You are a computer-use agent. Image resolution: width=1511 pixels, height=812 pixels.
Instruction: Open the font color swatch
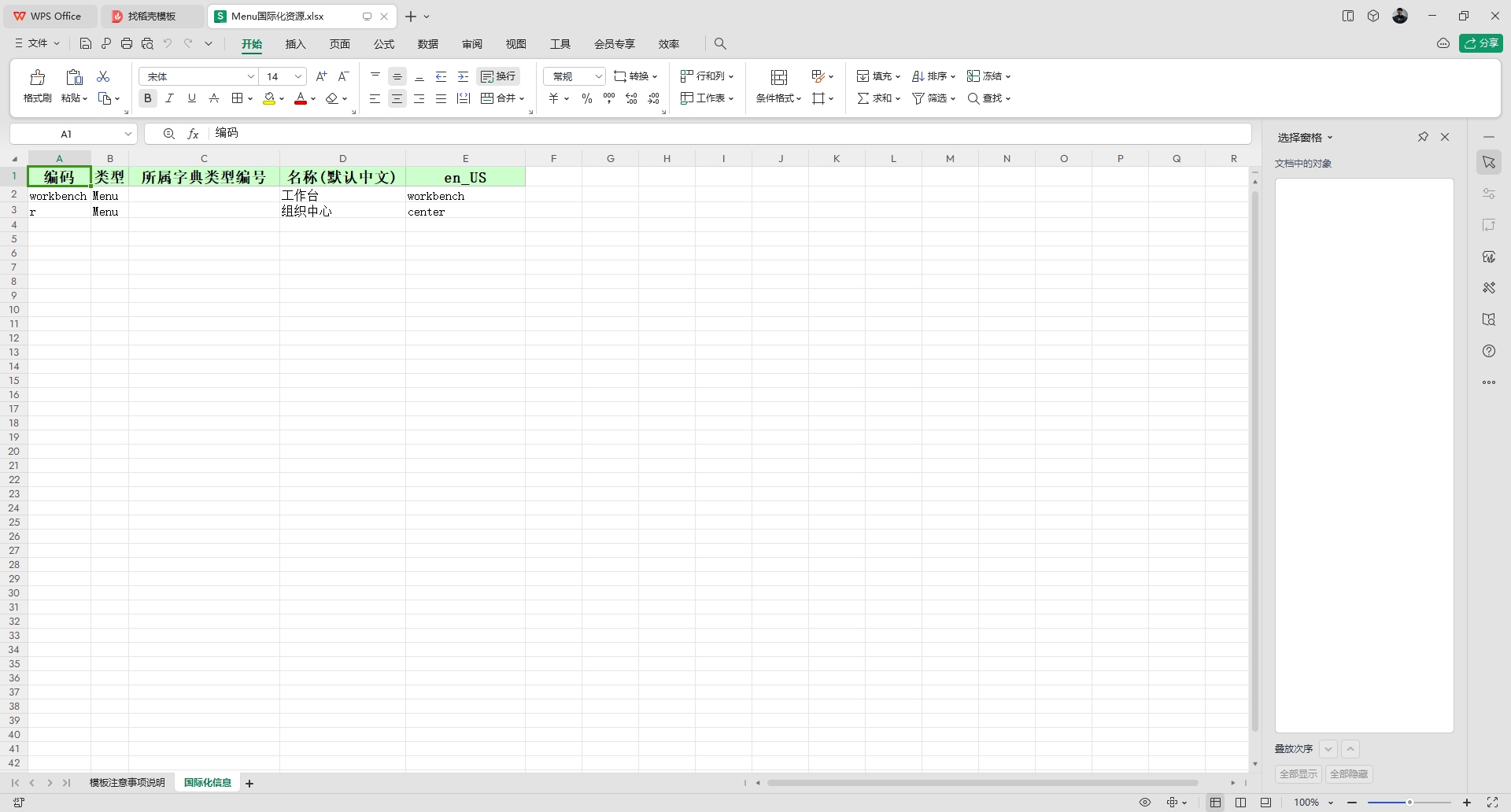pyautogui.click(x=301, y=98)
